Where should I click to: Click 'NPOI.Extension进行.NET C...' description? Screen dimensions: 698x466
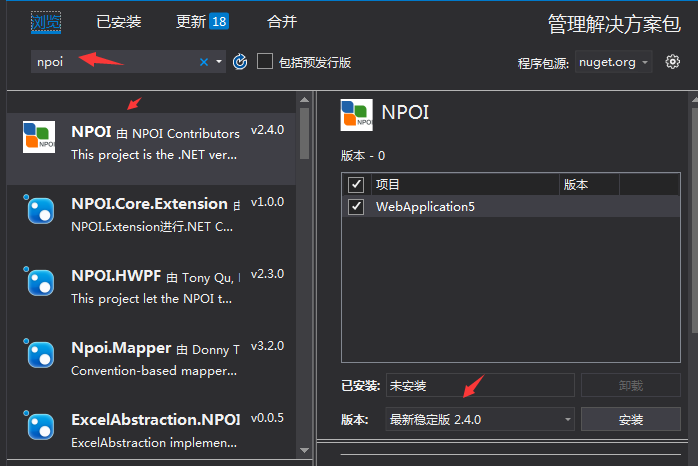(x=152, y=227)
